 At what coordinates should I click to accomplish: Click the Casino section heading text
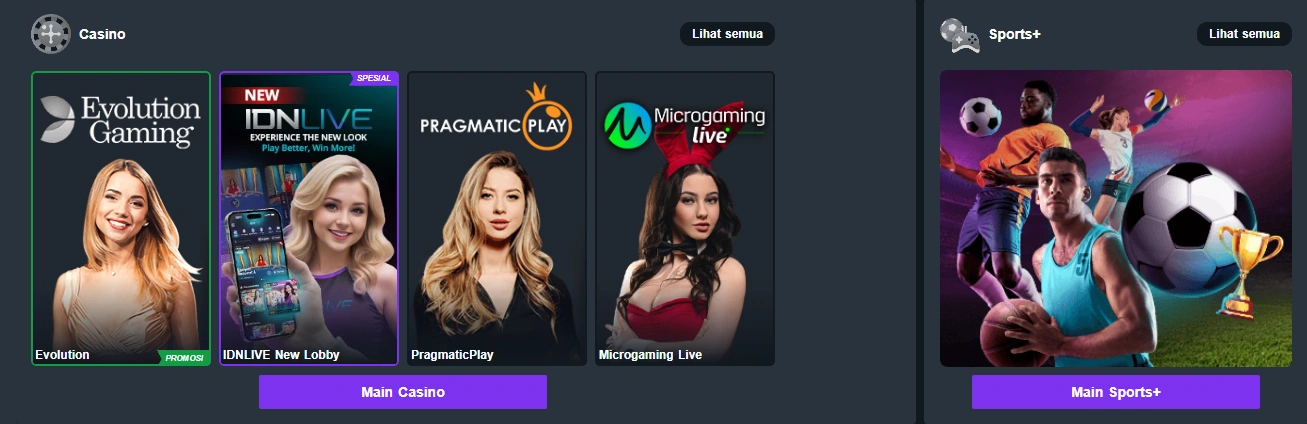102,34
